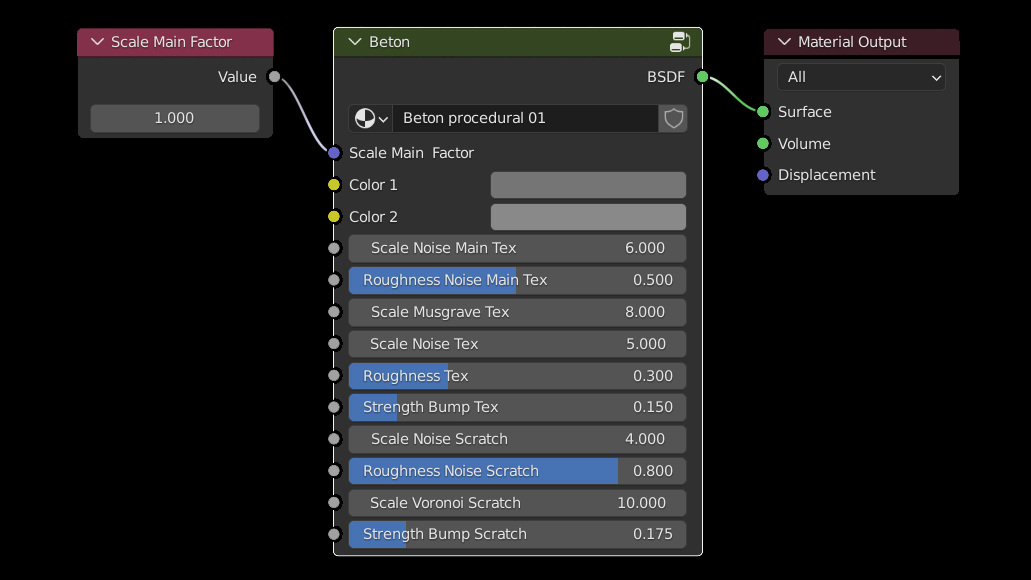Open the All render target dropdown
Image resolution: width=1031 pixels, height=580 pixels.
(861, 77)
